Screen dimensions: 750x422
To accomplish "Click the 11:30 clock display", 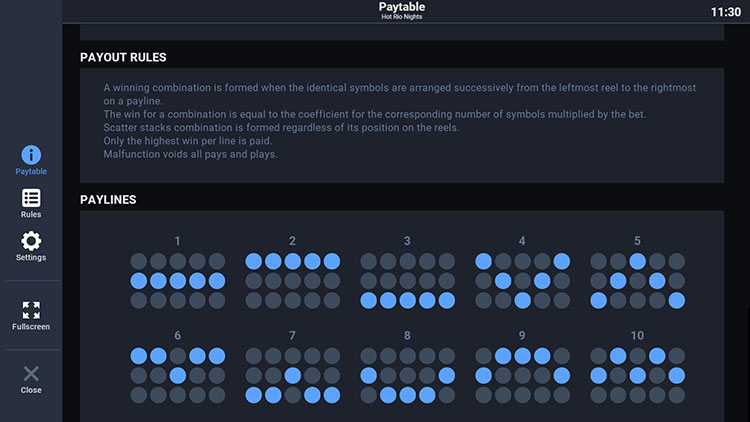I will point(725,12).
